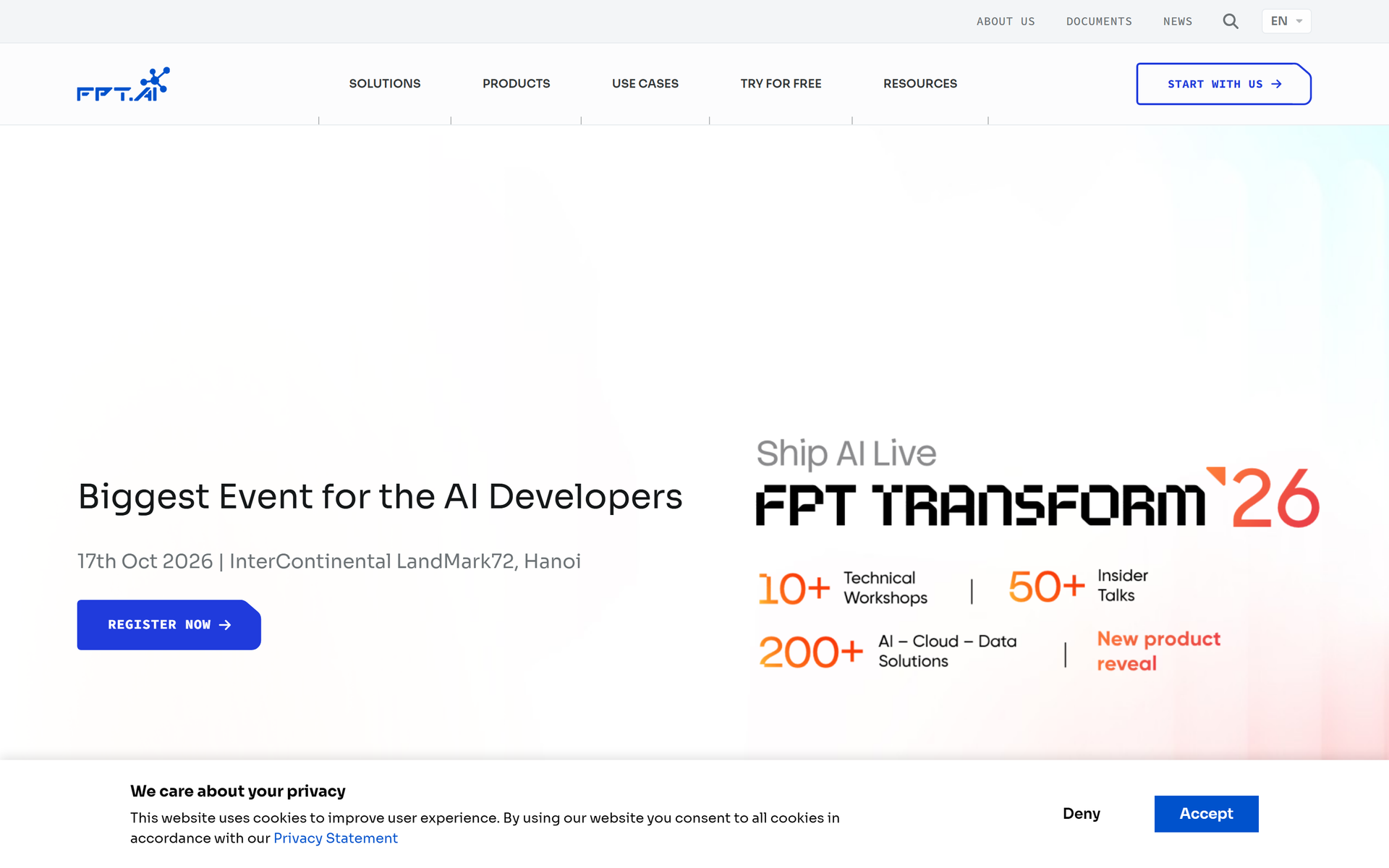Open the Solutions menu
The height and width of the screenshot is (868, 1389).
tap(385, 84)
